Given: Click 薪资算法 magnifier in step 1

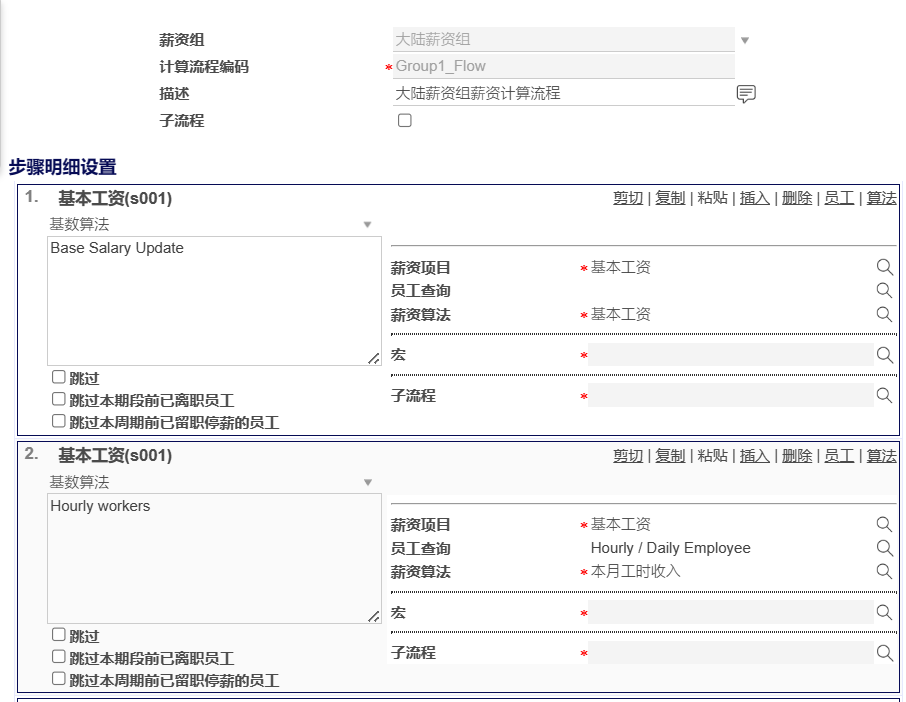Looking at the screenshot, I should [884, 314].
